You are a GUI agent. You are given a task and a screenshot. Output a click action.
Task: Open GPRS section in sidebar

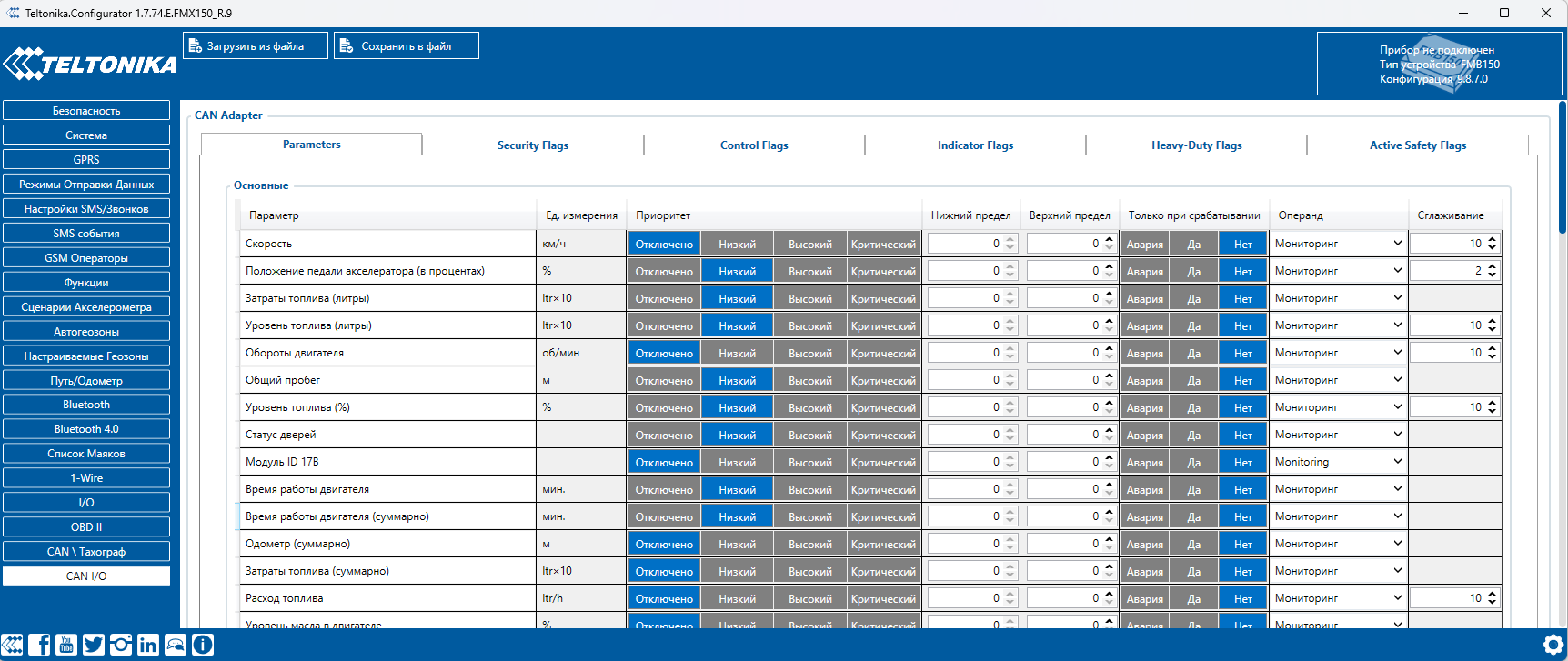(86, 160)
